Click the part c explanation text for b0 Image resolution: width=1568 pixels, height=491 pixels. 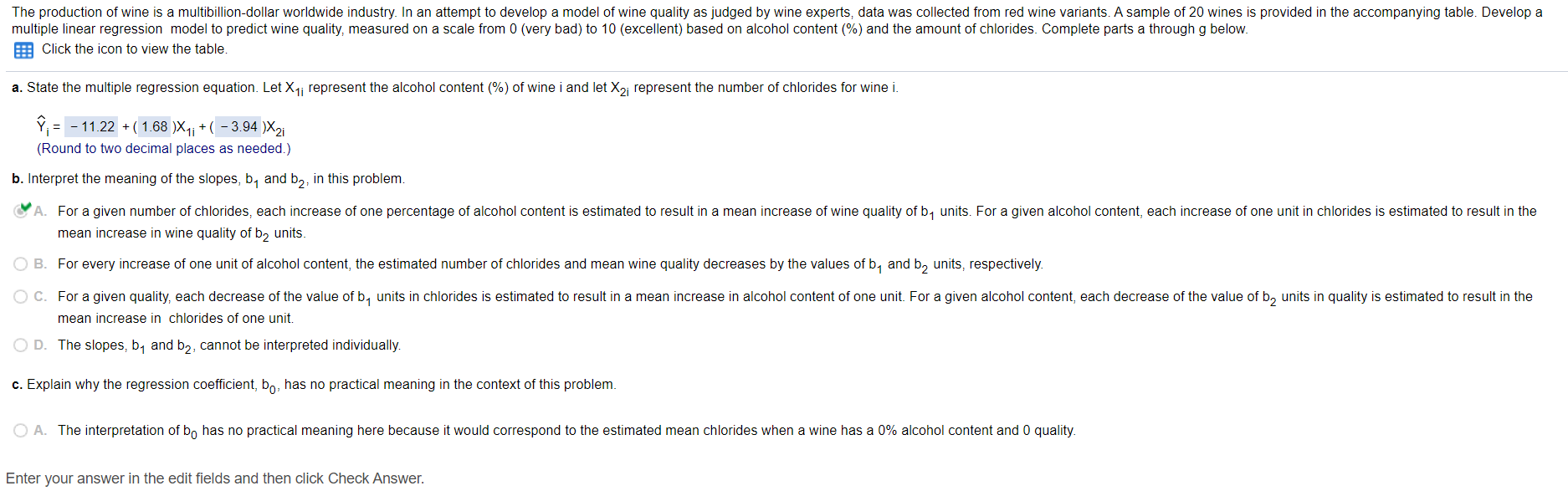[313, 384]
